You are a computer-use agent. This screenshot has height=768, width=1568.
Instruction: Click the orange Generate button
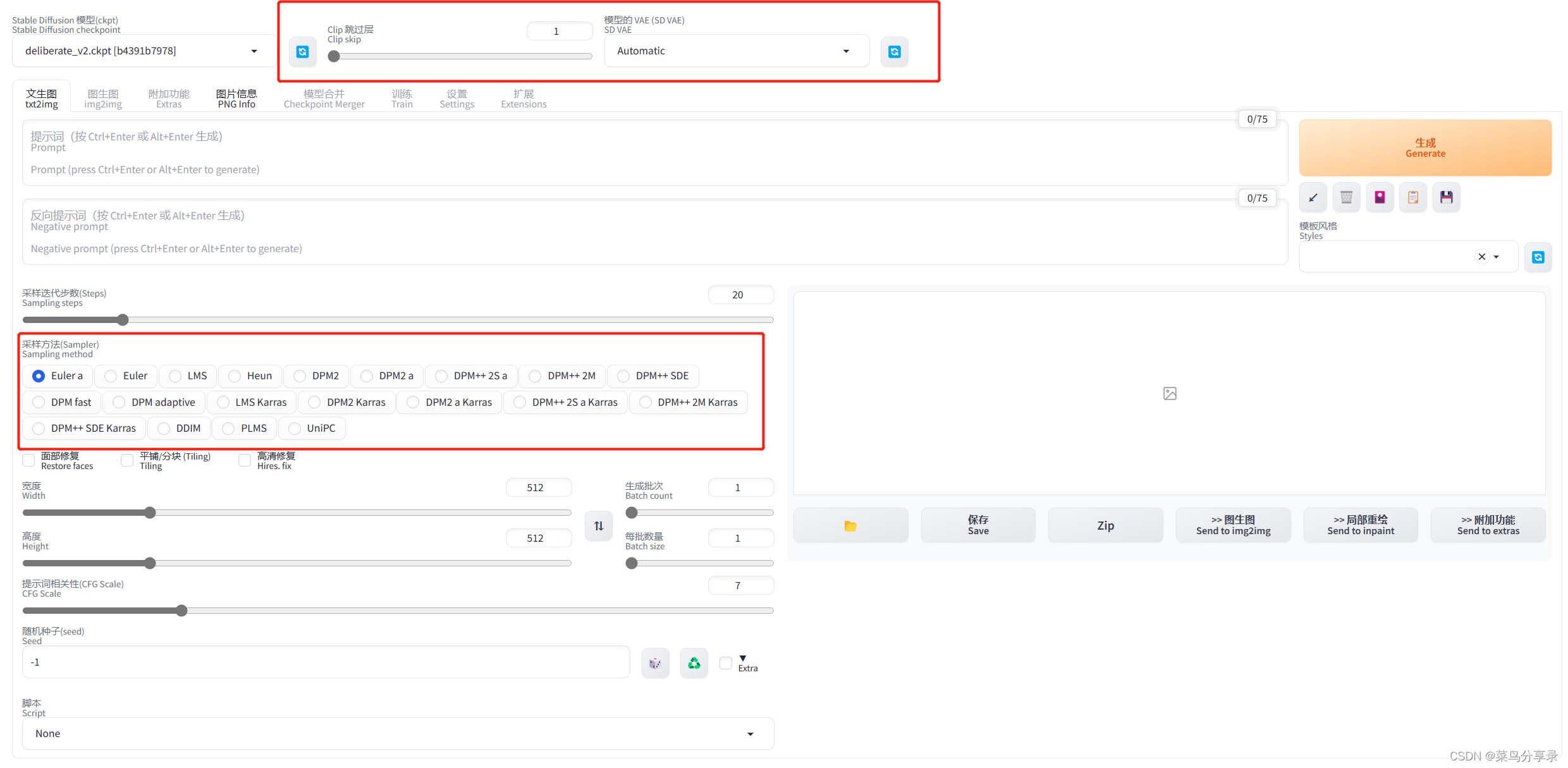point(1425,148)
